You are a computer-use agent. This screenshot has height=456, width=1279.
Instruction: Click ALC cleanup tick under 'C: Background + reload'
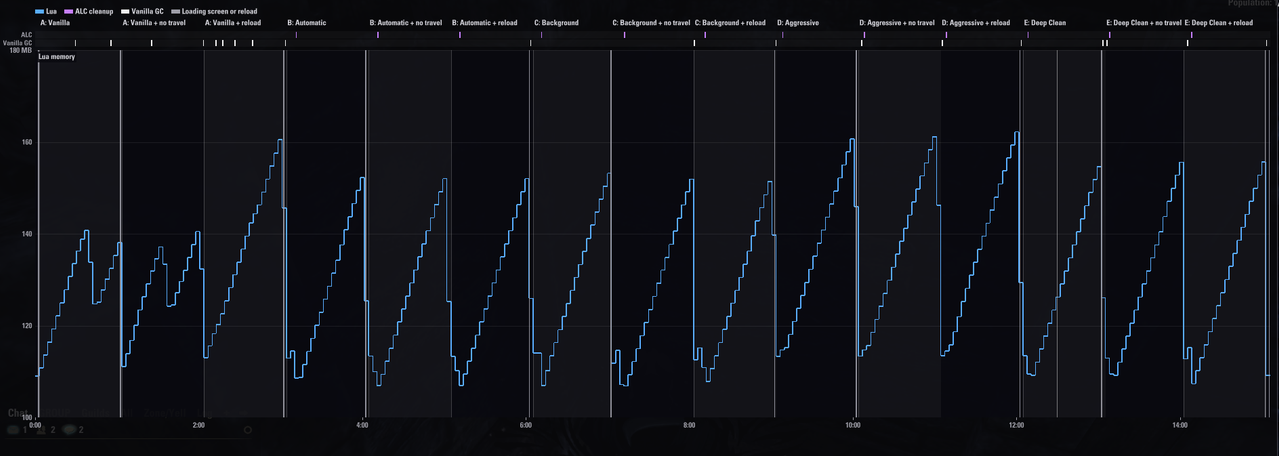pyautogui.click(x=705, y=35)
